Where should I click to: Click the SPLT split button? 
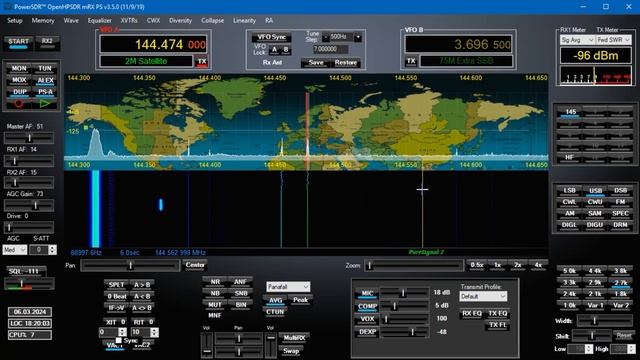tap(116, 284)
